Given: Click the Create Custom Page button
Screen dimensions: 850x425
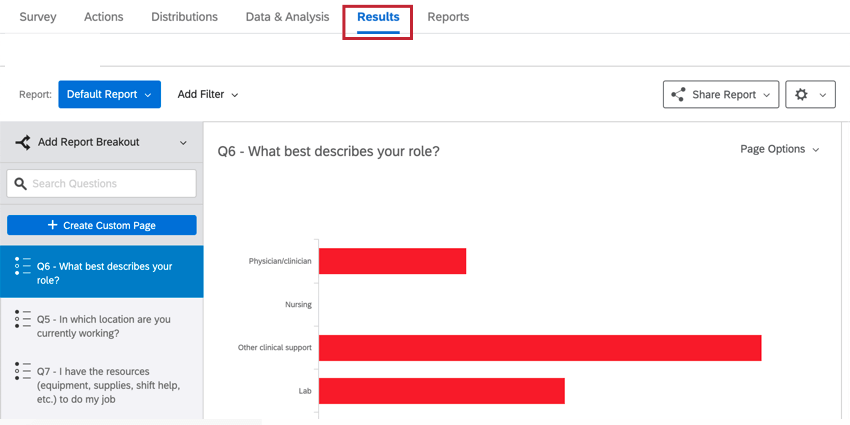Looking at the screenshot, I should click(x=102, y=226).
